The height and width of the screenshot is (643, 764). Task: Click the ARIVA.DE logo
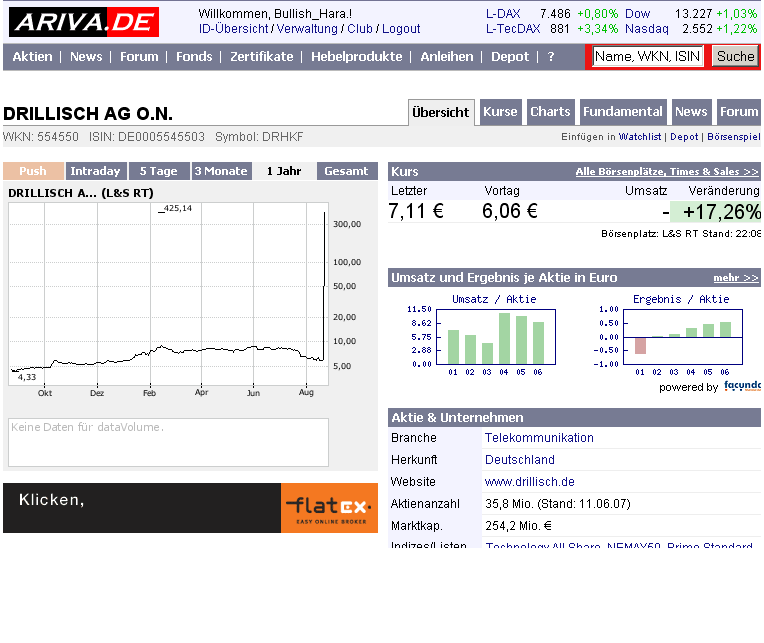tap(84, 22)
